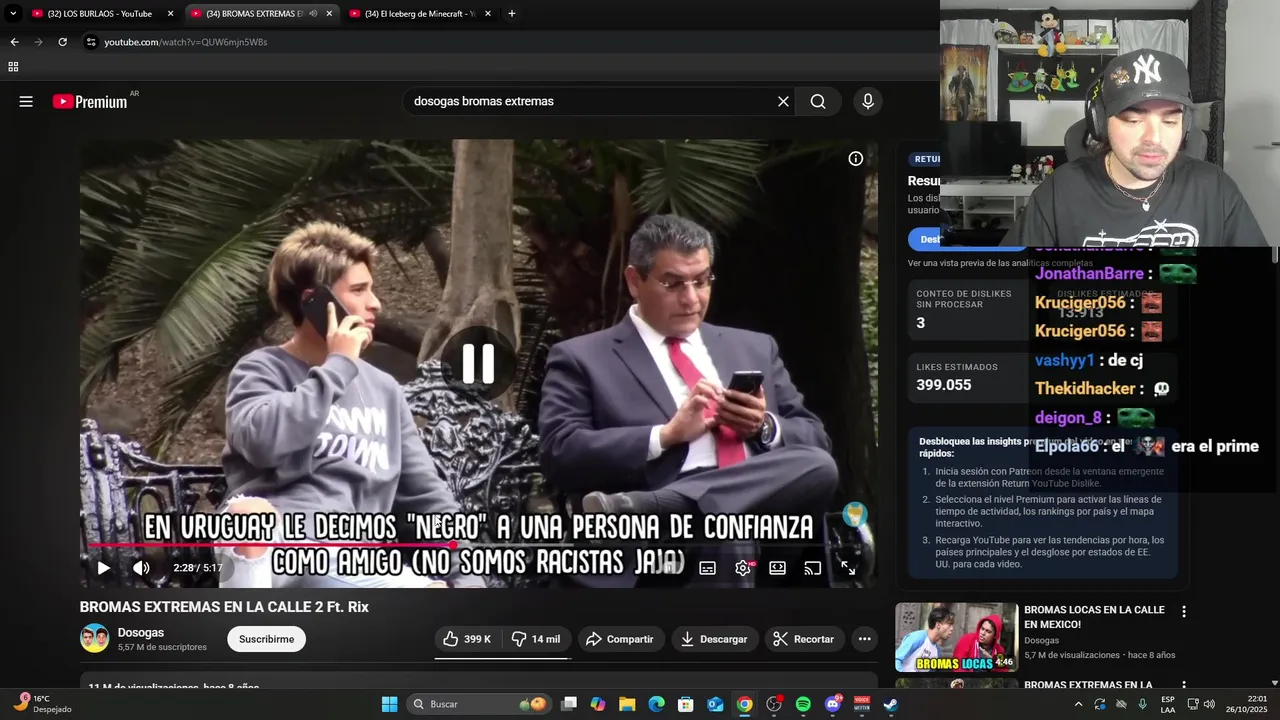Open the YouTube guide hamburger menu

(x=26, y=101)
